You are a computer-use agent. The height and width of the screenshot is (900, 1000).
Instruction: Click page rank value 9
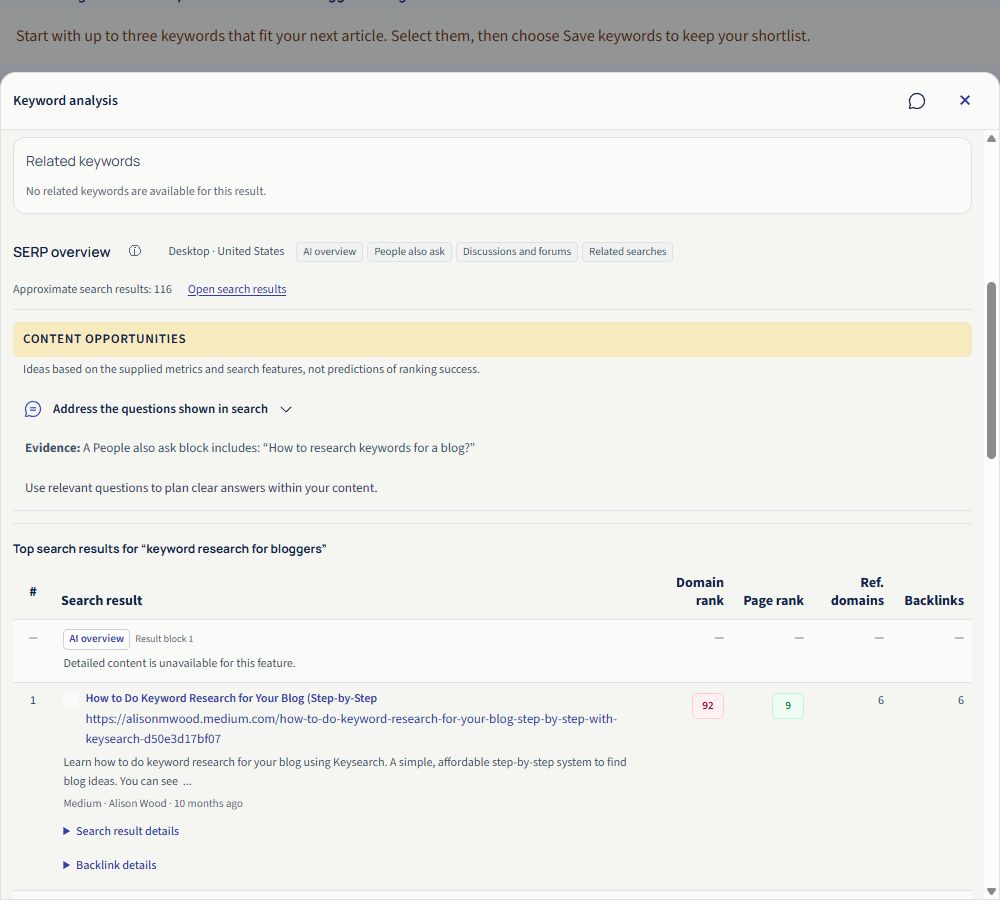(788, 705)
